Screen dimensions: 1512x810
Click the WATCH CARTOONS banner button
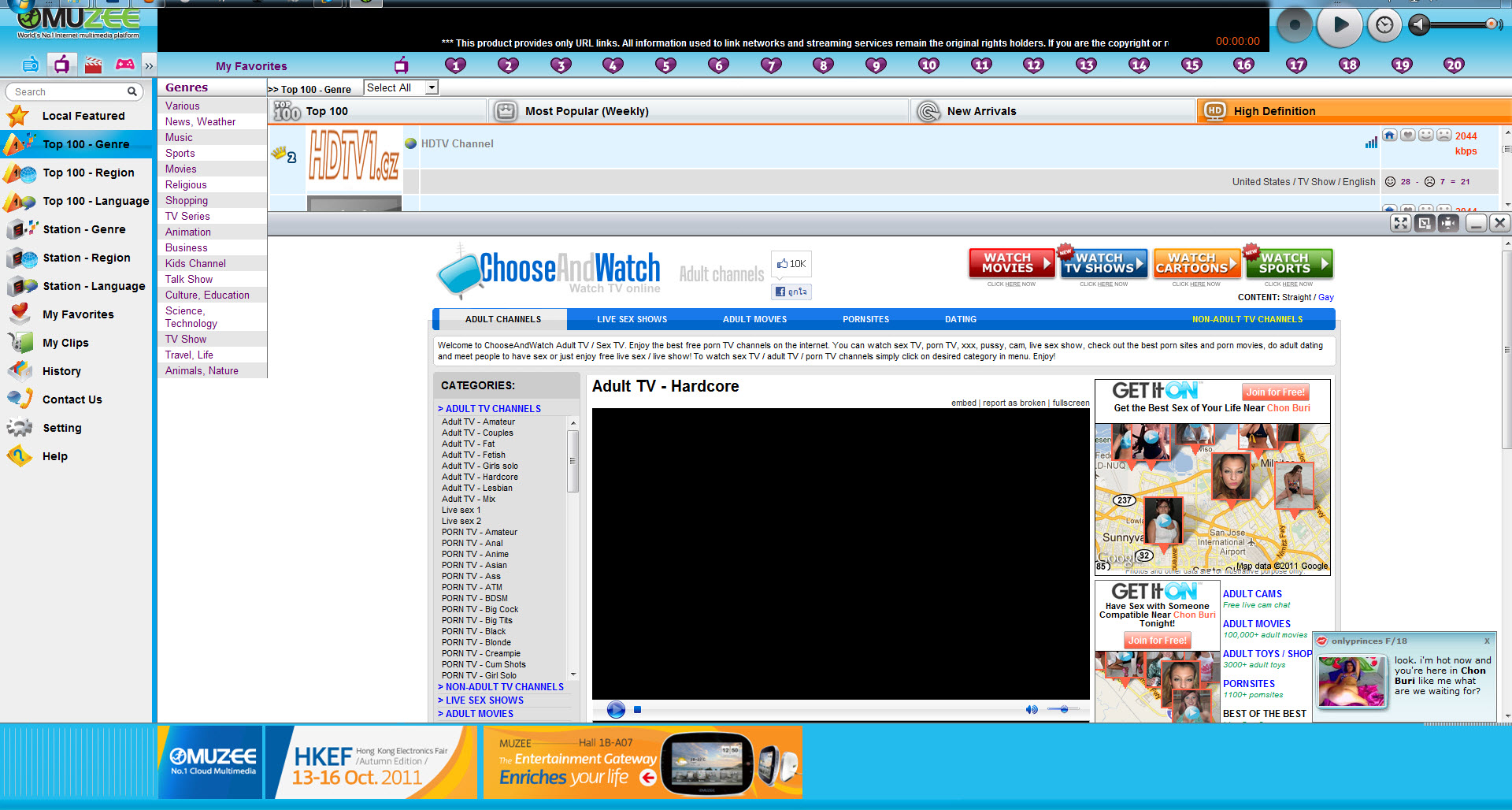tap(1196, 263)
